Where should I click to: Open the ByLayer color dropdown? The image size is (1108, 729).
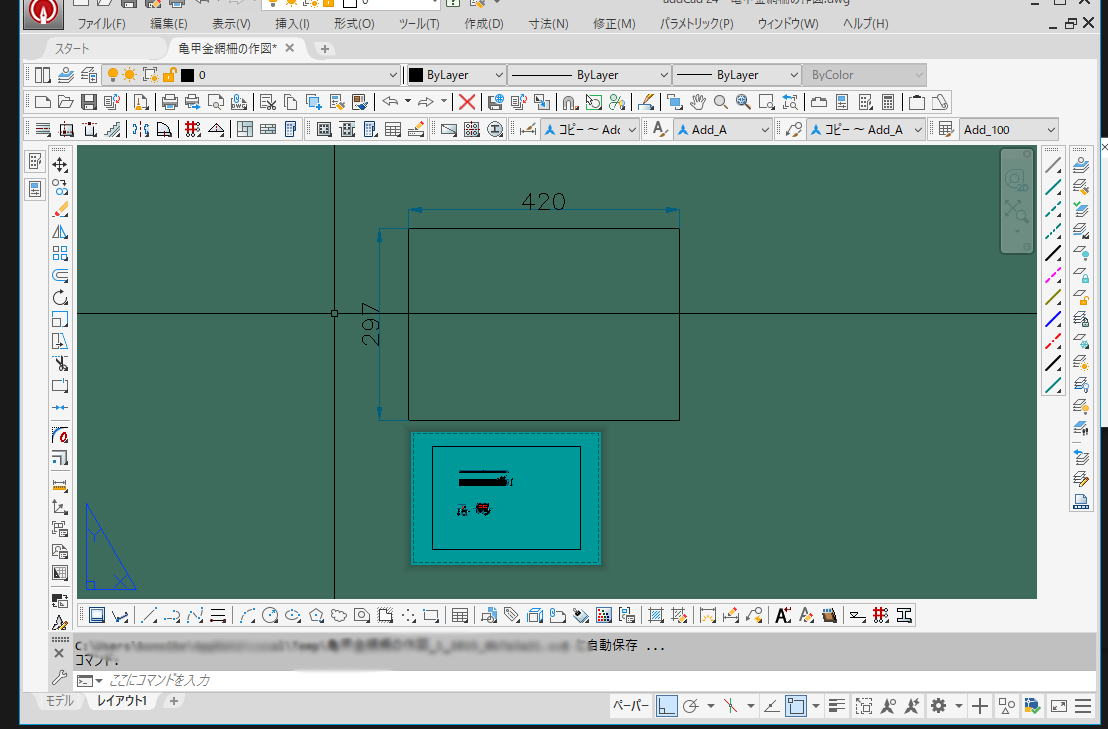tap(498, 75)
